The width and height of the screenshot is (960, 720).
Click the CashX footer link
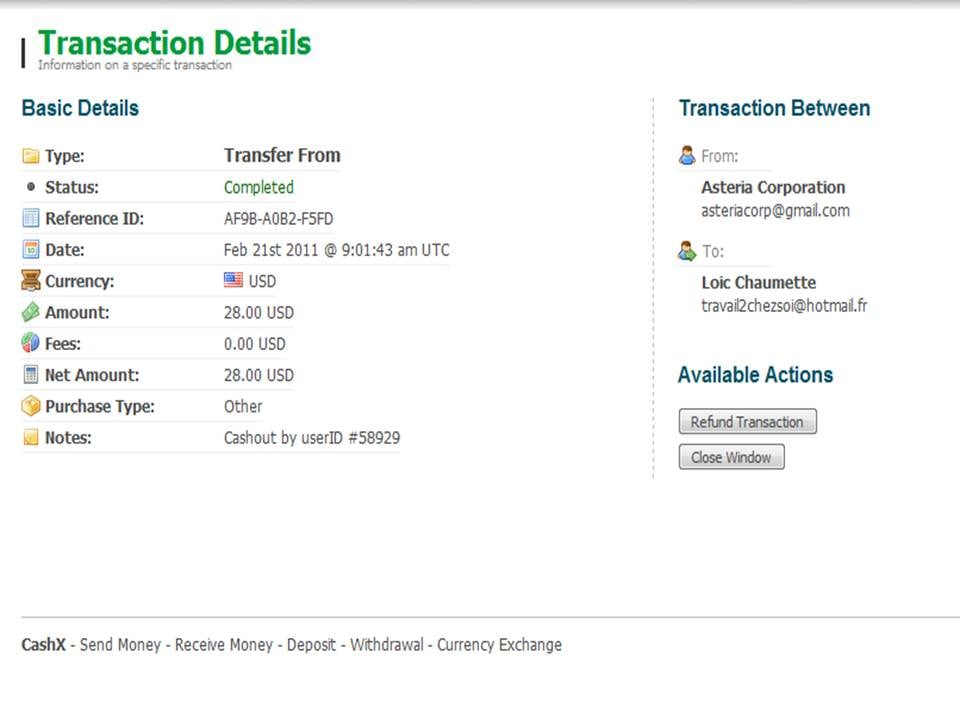click(43, 645)
